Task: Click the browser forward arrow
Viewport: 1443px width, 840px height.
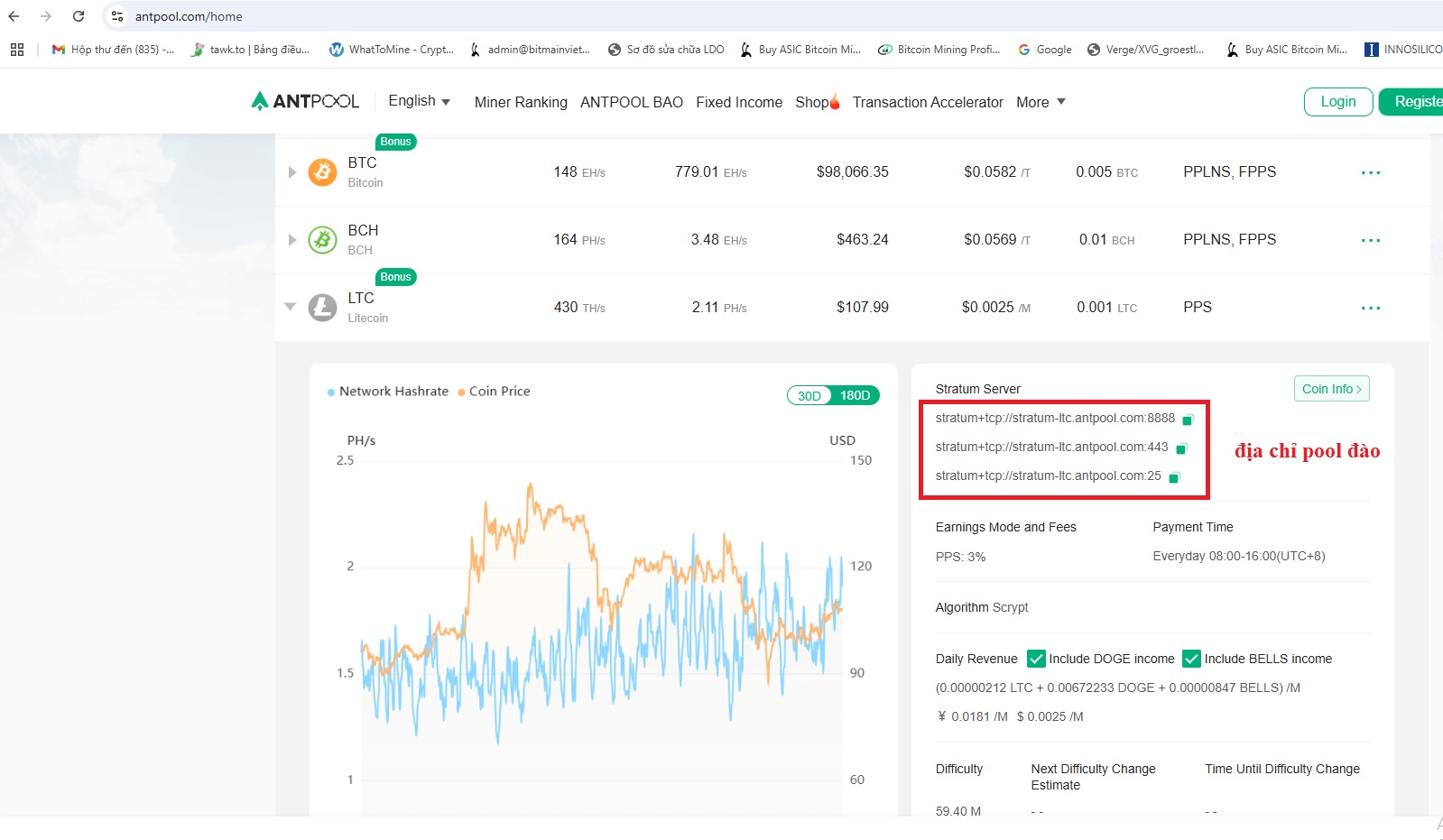Action: coord(46,16)
